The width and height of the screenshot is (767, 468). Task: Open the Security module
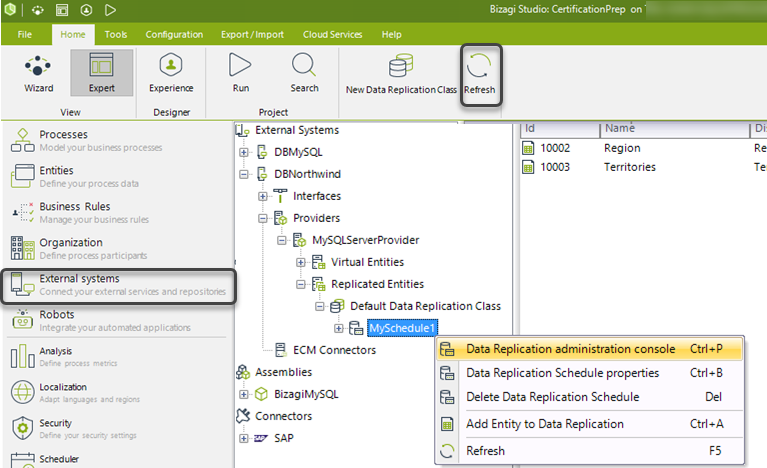tap(117, 429)
